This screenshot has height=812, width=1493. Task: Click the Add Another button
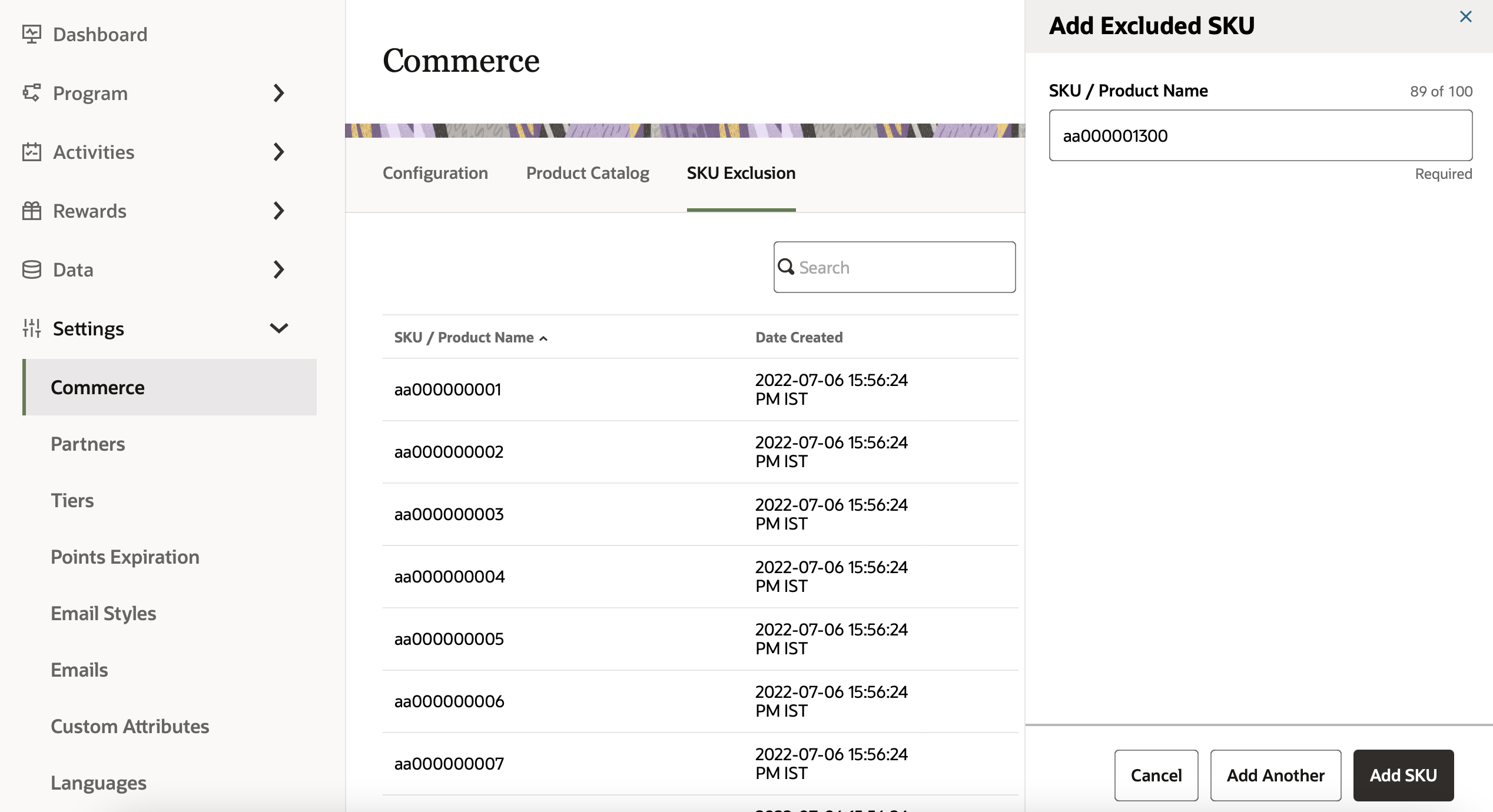1275,775
